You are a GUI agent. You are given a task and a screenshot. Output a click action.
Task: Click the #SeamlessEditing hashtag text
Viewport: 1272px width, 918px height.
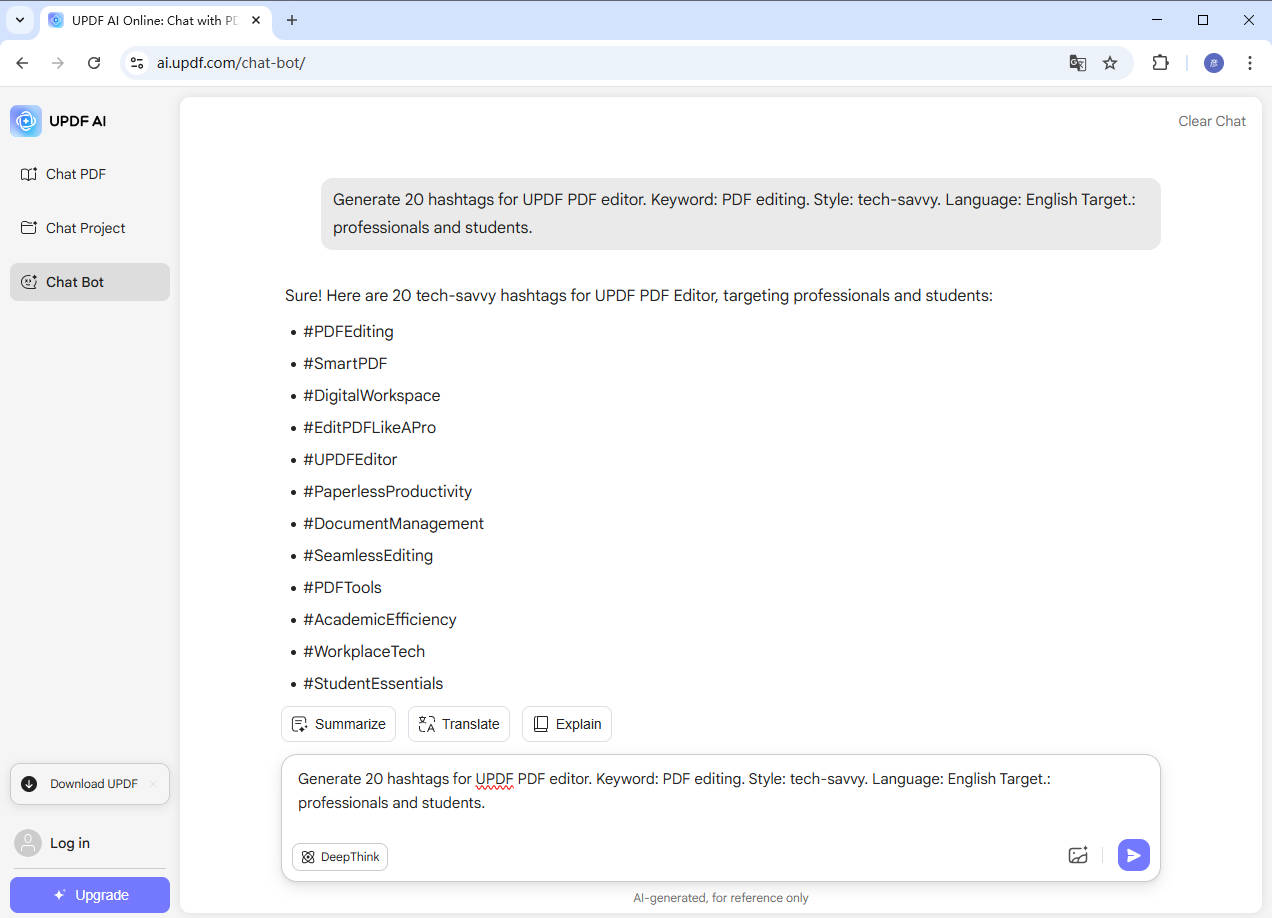[368, 555]
